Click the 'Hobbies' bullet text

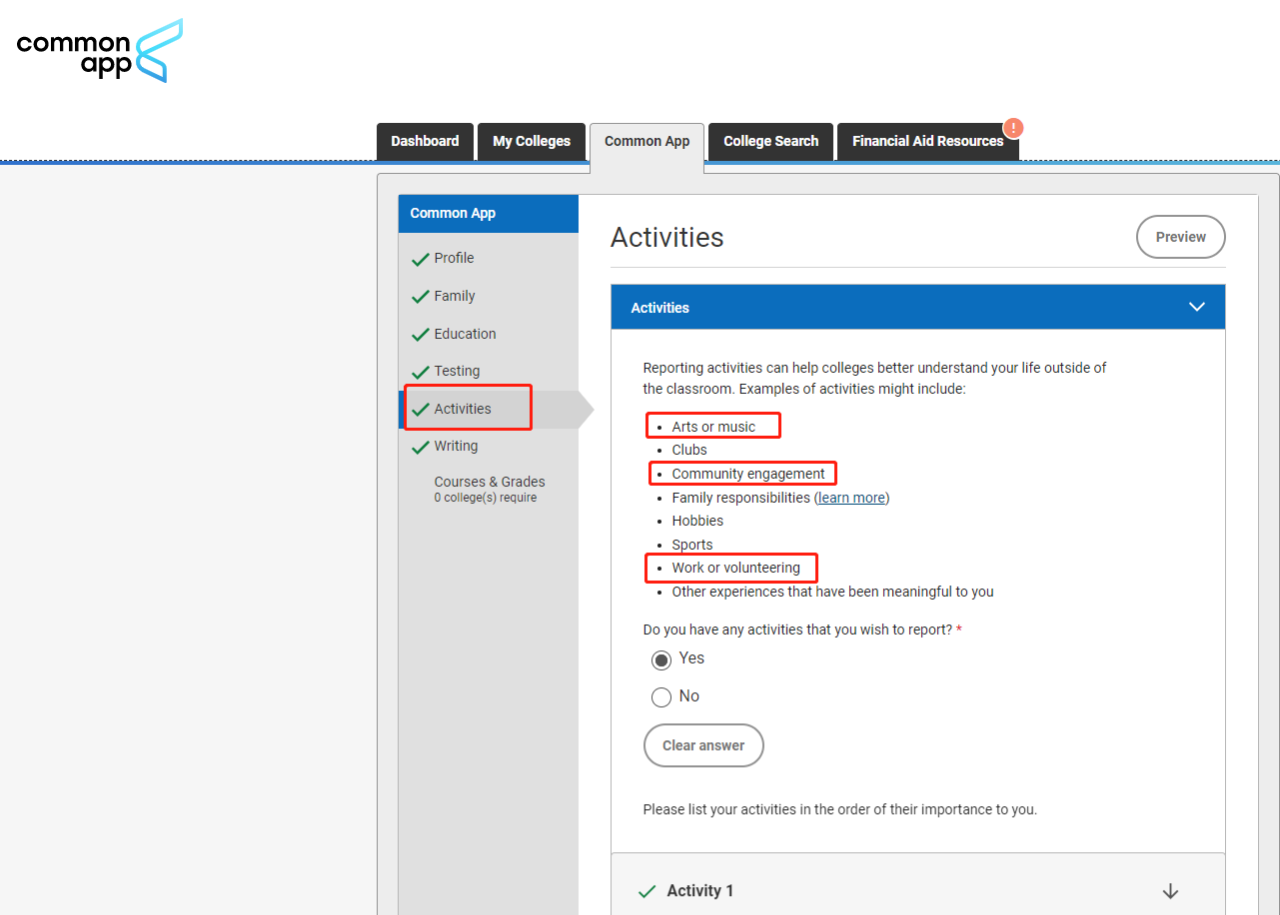click(x=697, y=521)
